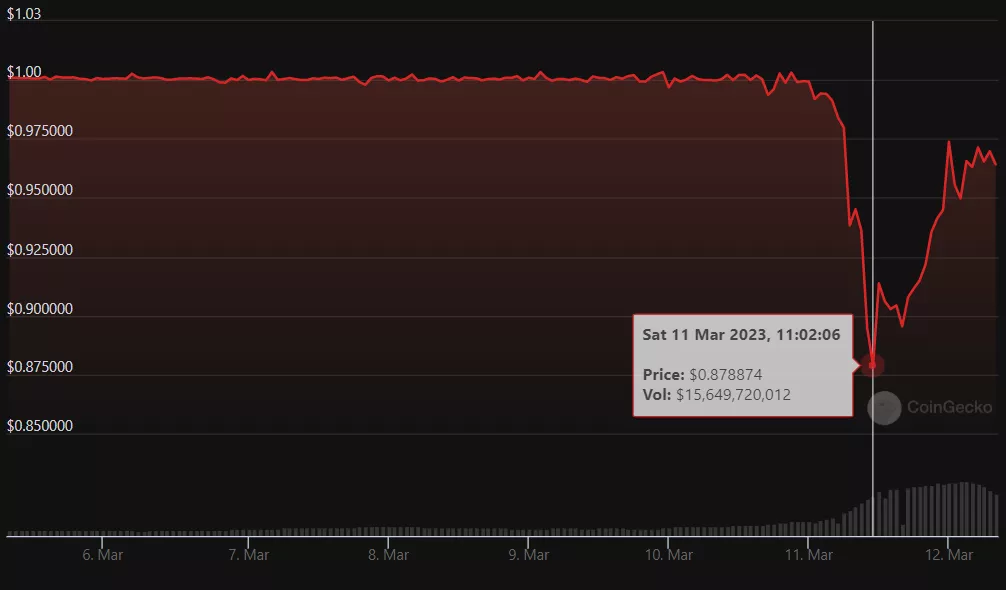The height and width of the screenshot is (590, 1006).
Task: Click the tooltip pointer arrow beside the marker
Action: coord(857,366)
